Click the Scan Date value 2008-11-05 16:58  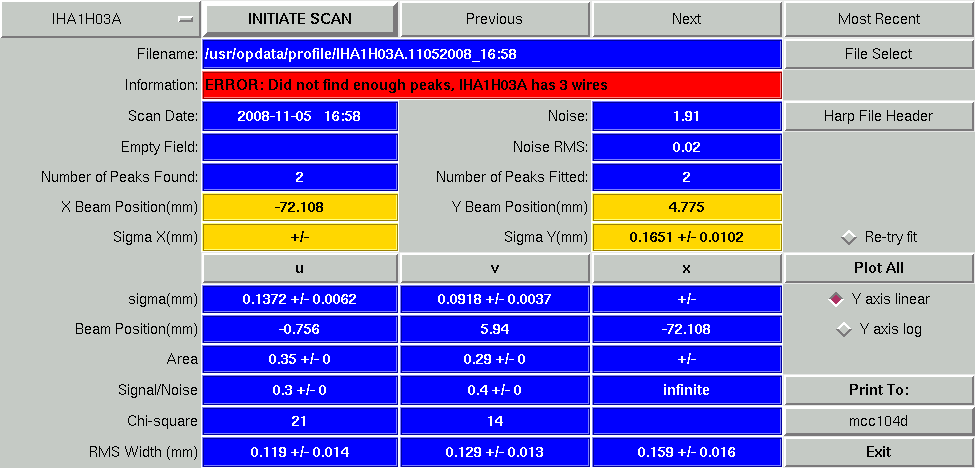click(300, 116)
